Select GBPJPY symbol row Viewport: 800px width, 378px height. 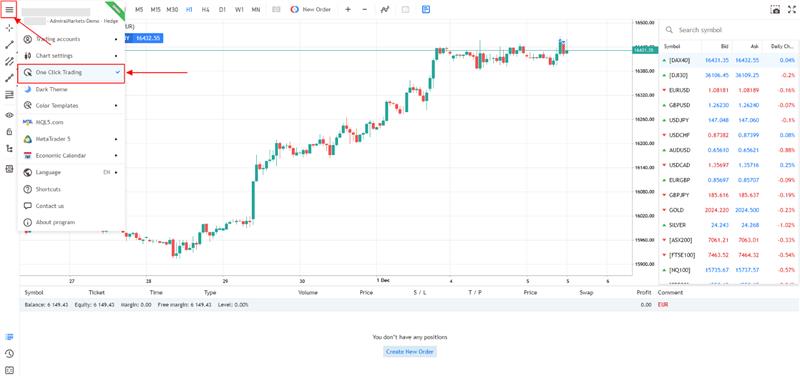click(730, 195)
